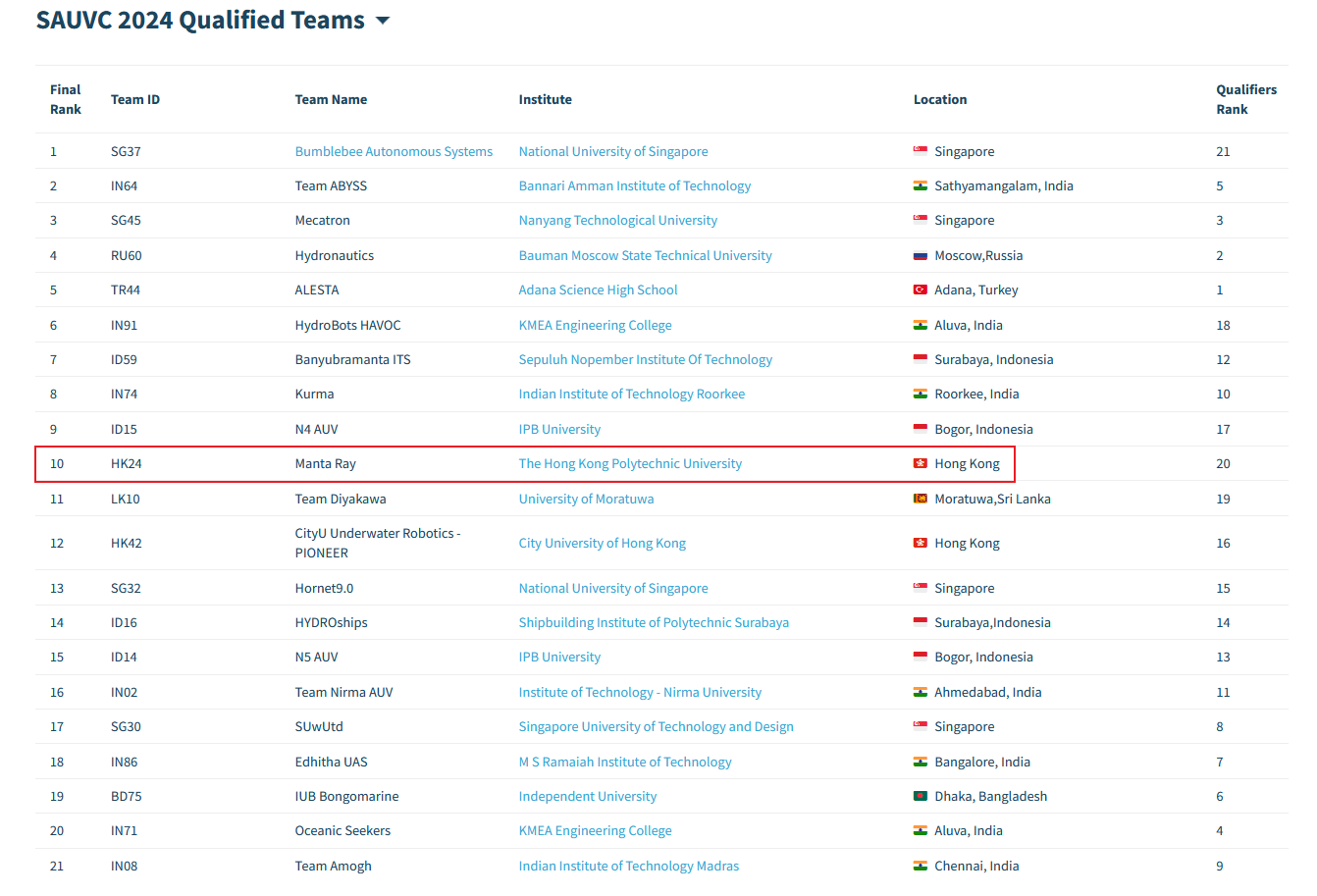Image resolution: width=1317 pixels, height=896 pixels.
Task: Click the India flag next to Chennai, India
Action: [920, 866]
